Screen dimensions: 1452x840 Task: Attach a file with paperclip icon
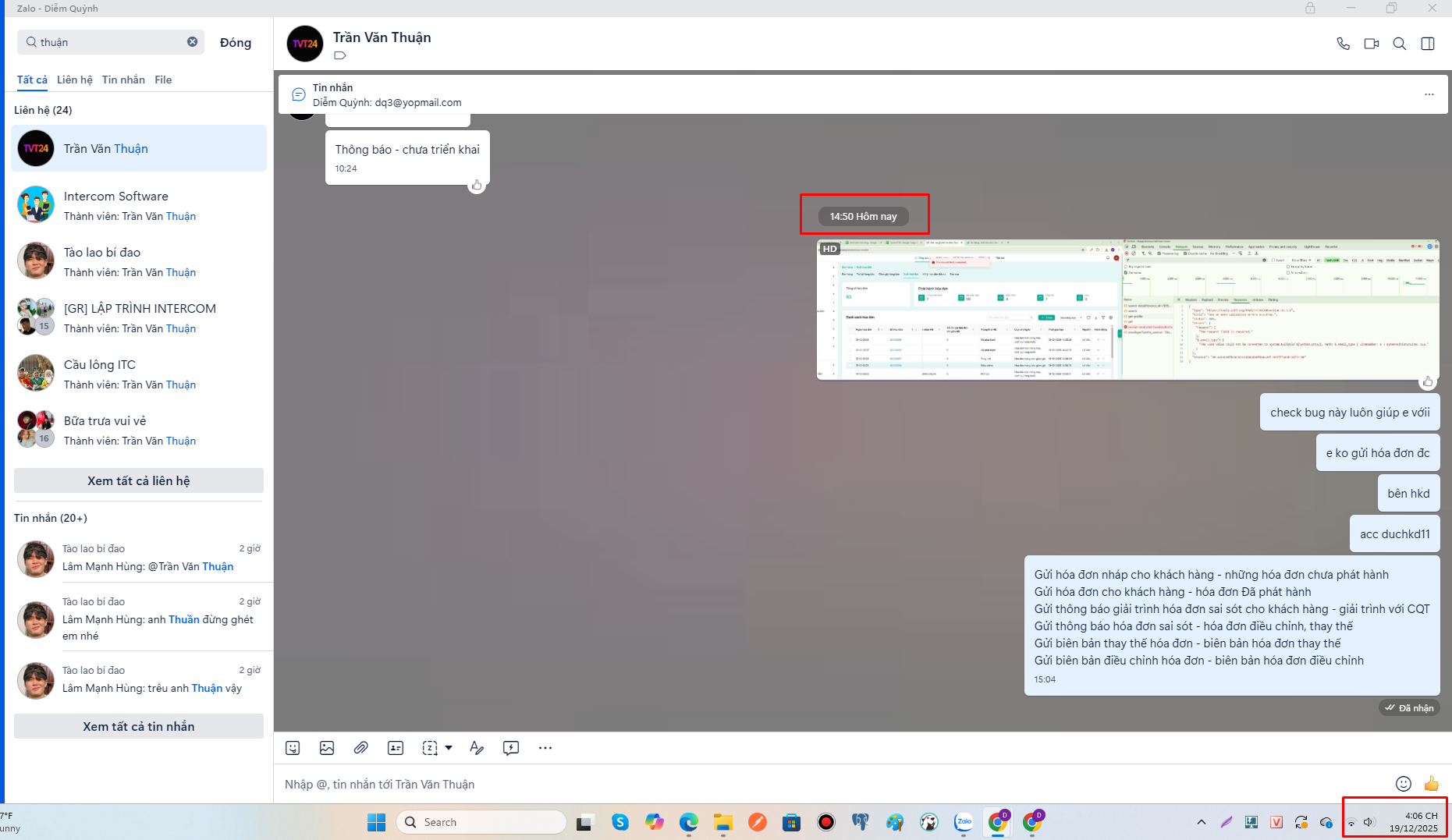coord(360,748)
